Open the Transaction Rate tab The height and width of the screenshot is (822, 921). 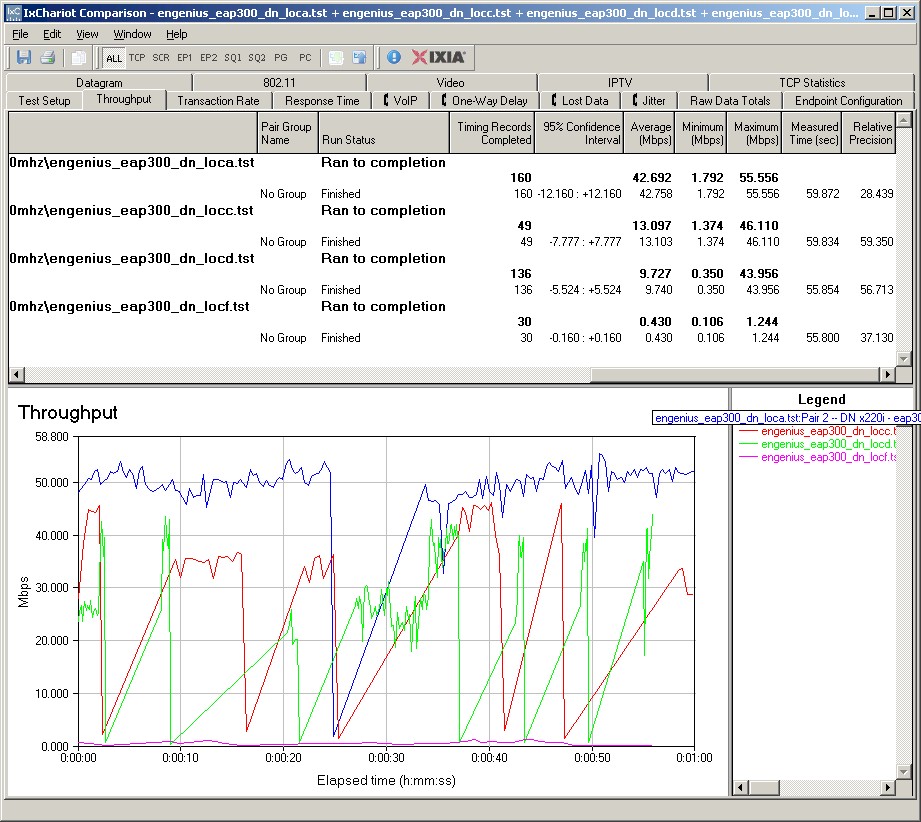pos(218,101)
